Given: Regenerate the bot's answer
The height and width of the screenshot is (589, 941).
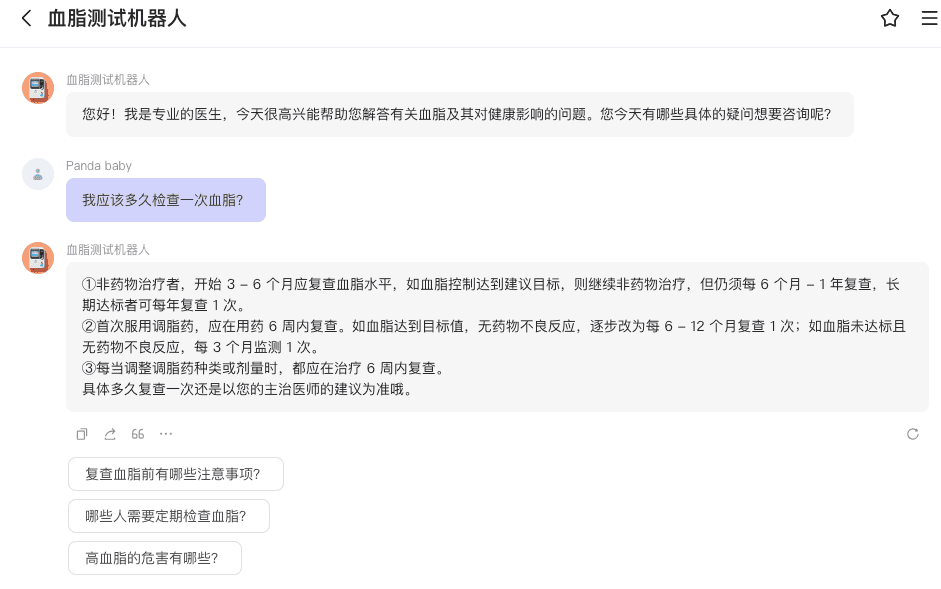Looking at the screenshot, I should click(x=912, y=434).
